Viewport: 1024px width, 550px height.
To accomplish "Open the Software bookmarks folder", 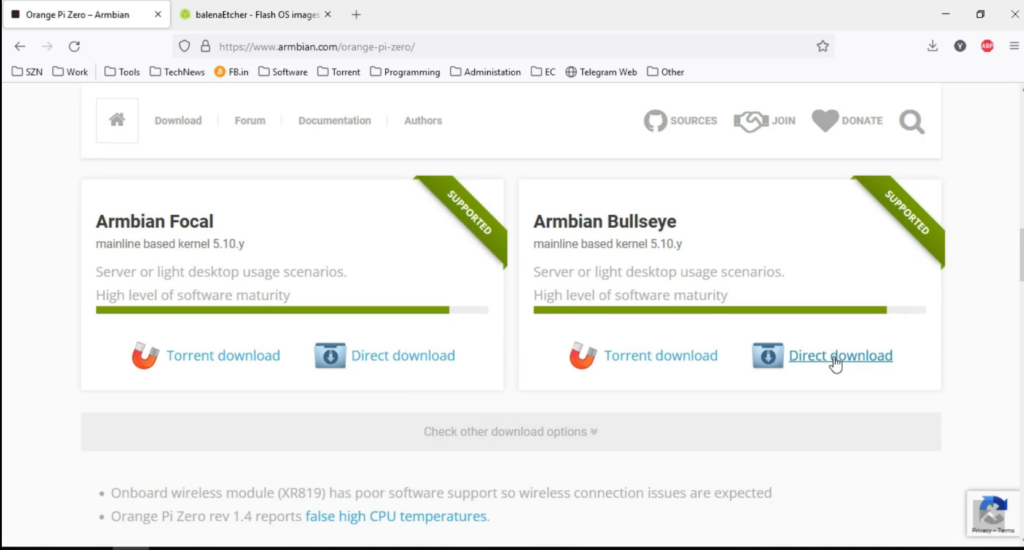I will (283, 72).
